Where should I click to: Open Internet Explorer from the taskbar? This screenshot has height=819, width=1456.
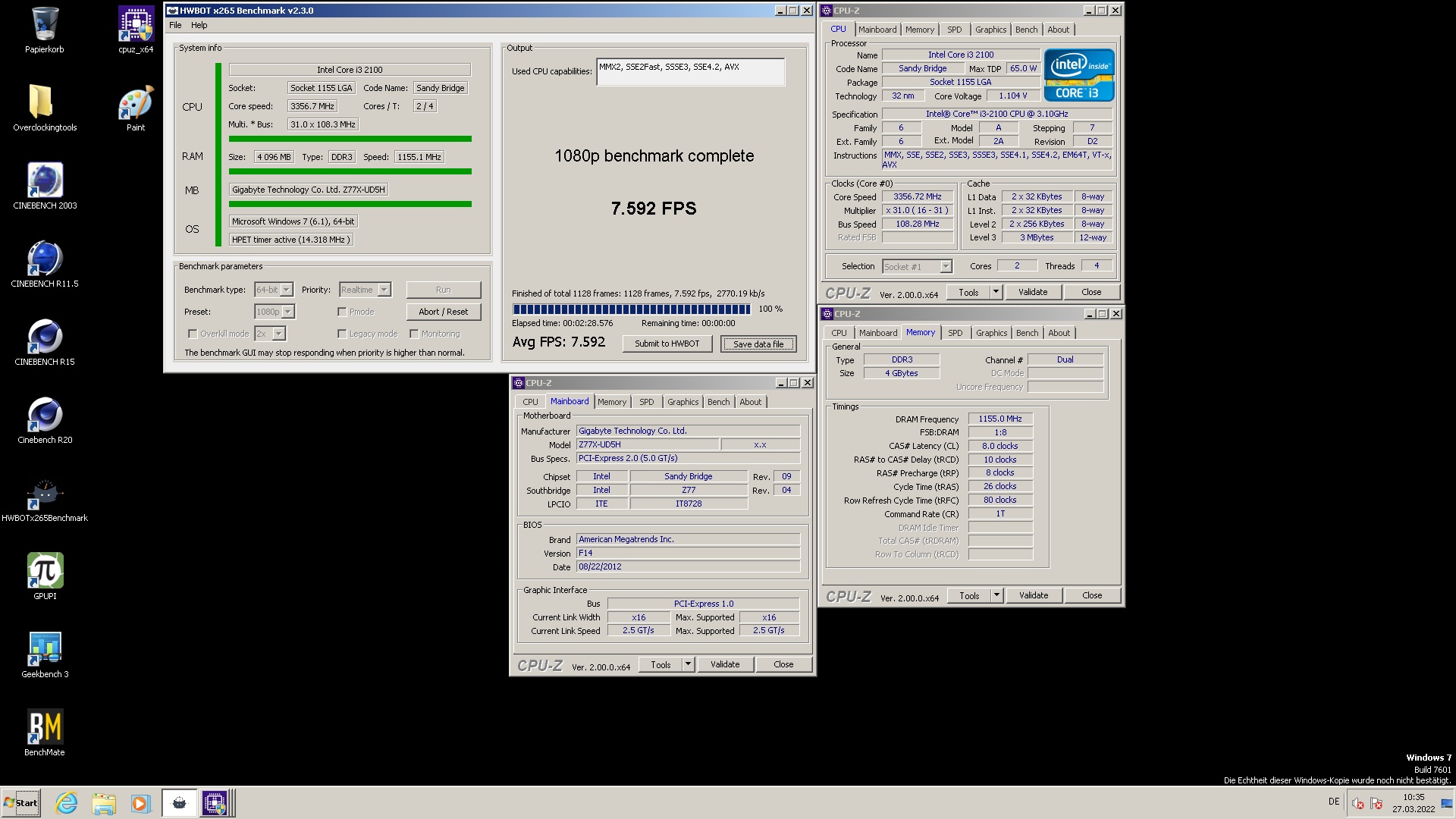tap(67, 803)
